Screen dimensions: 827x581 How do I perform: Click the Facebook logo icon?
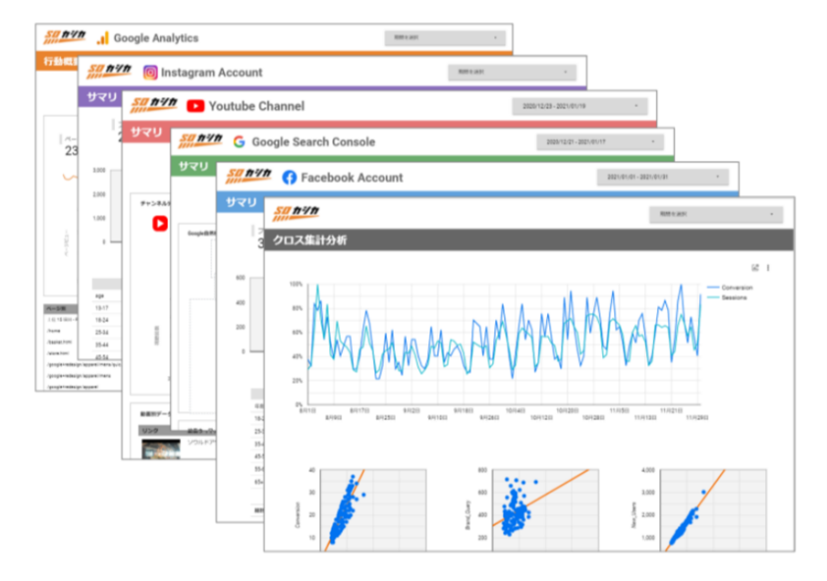coord(289,177)
